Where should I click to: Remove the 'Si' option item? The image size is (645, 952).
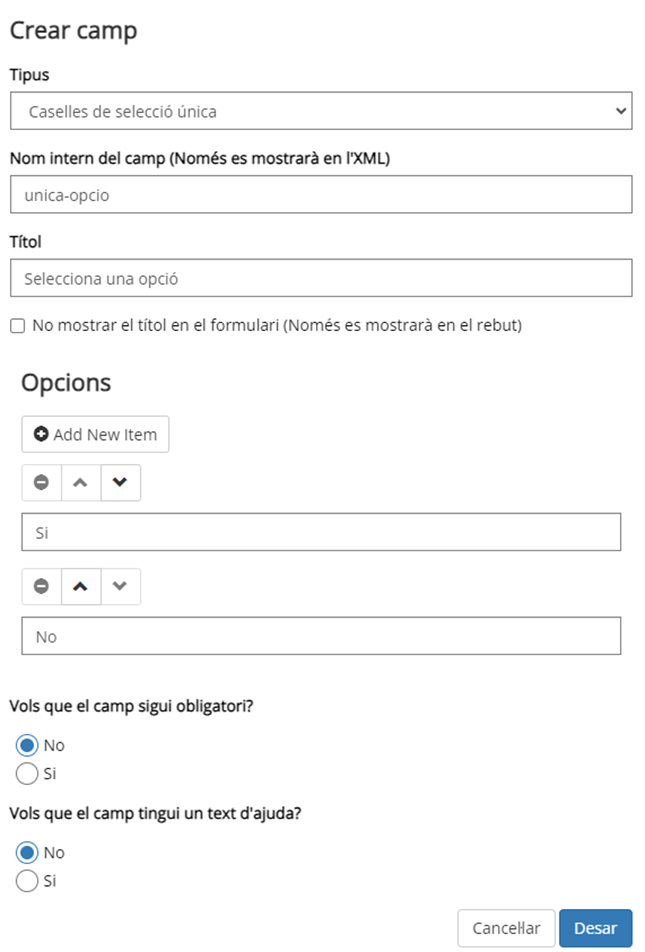pyautogui.click(x=42, y=482)
